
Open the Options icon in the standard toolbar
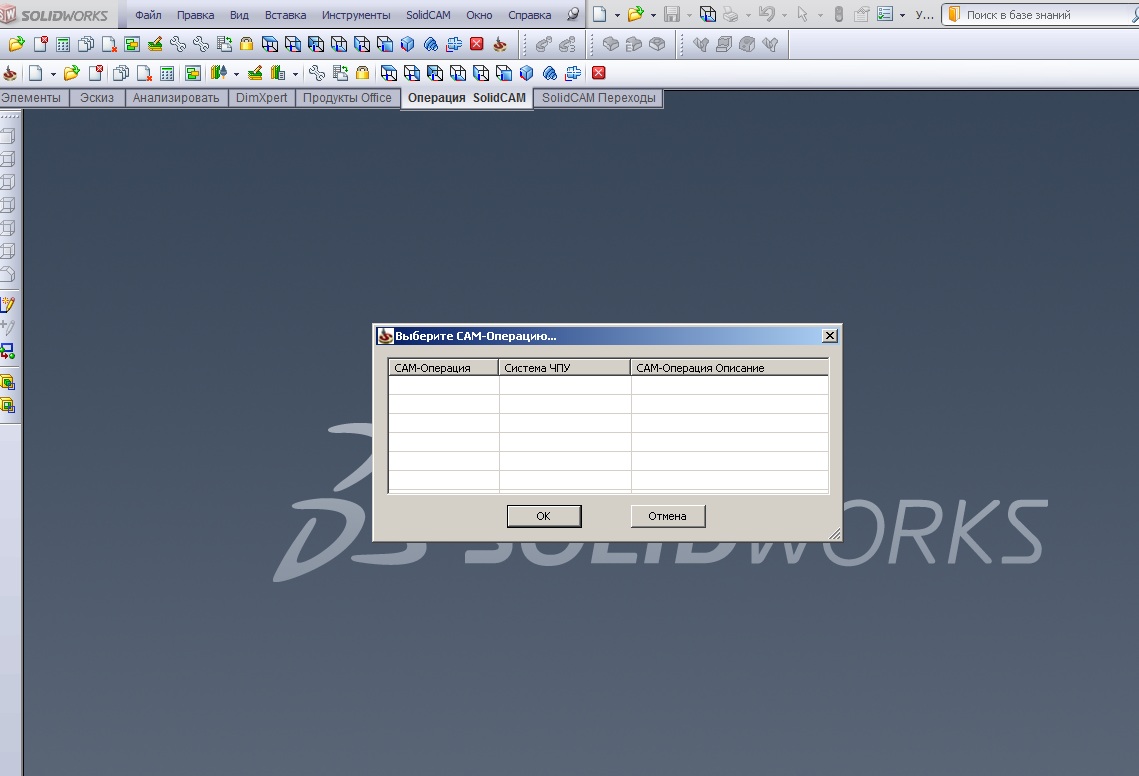click(885, 15)
